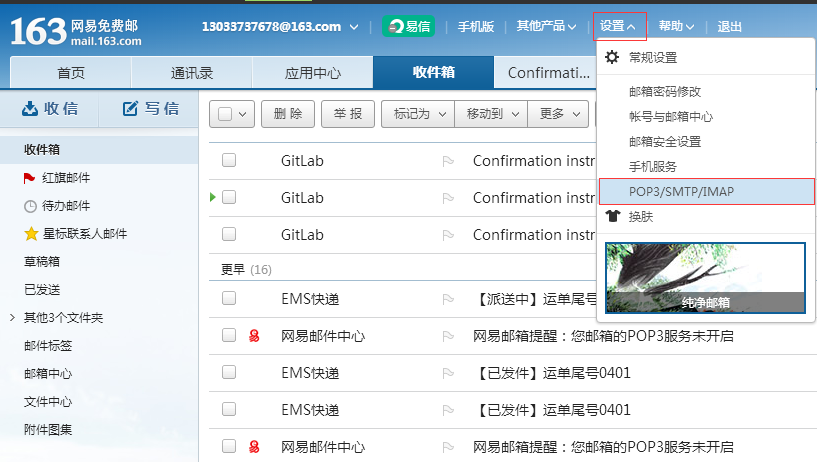
Task: Check the last 网易邮件中心 email checkbox
Action: tap(229, 446)
